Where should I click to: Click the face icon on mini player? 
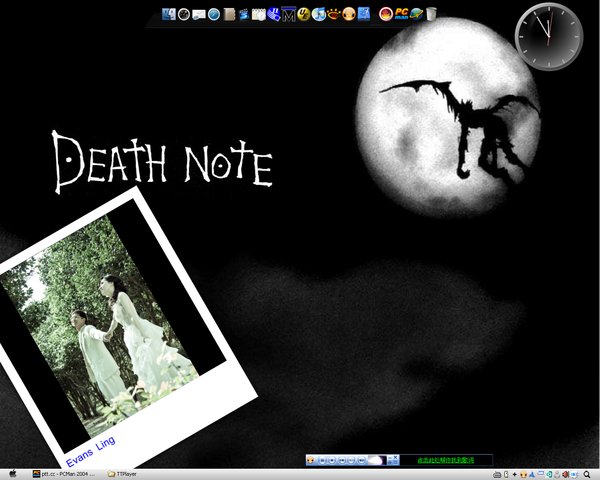[x=311, y=460]
